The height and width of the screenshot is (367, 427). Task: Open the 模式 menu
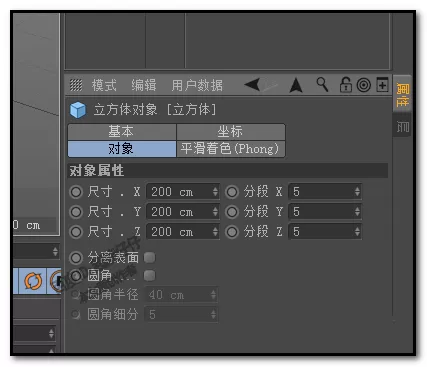click(104, 85)
